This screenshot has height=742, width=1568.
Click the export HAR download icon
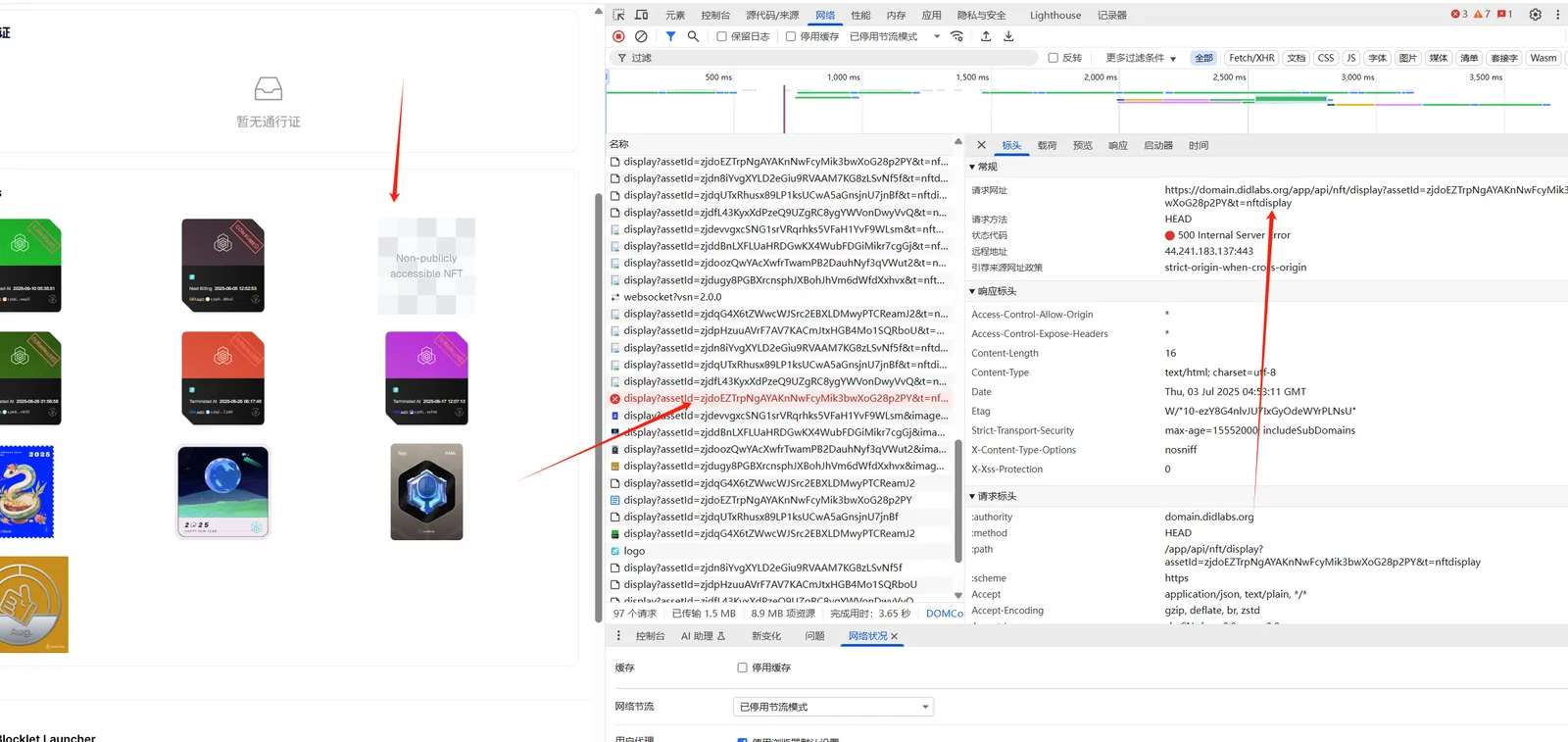(x=1008, y=36)
